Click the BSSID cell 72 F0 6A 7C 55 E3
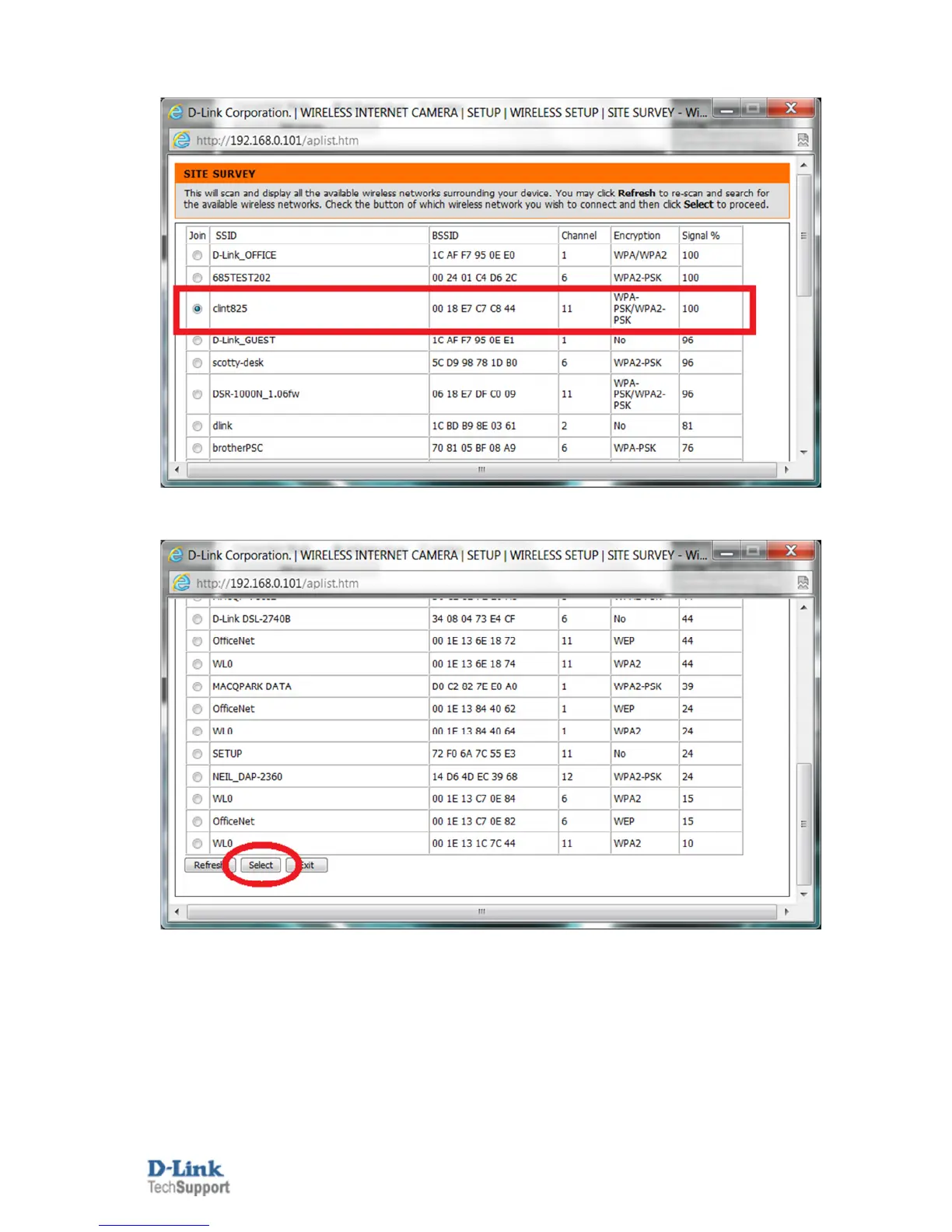 point(474,754)
